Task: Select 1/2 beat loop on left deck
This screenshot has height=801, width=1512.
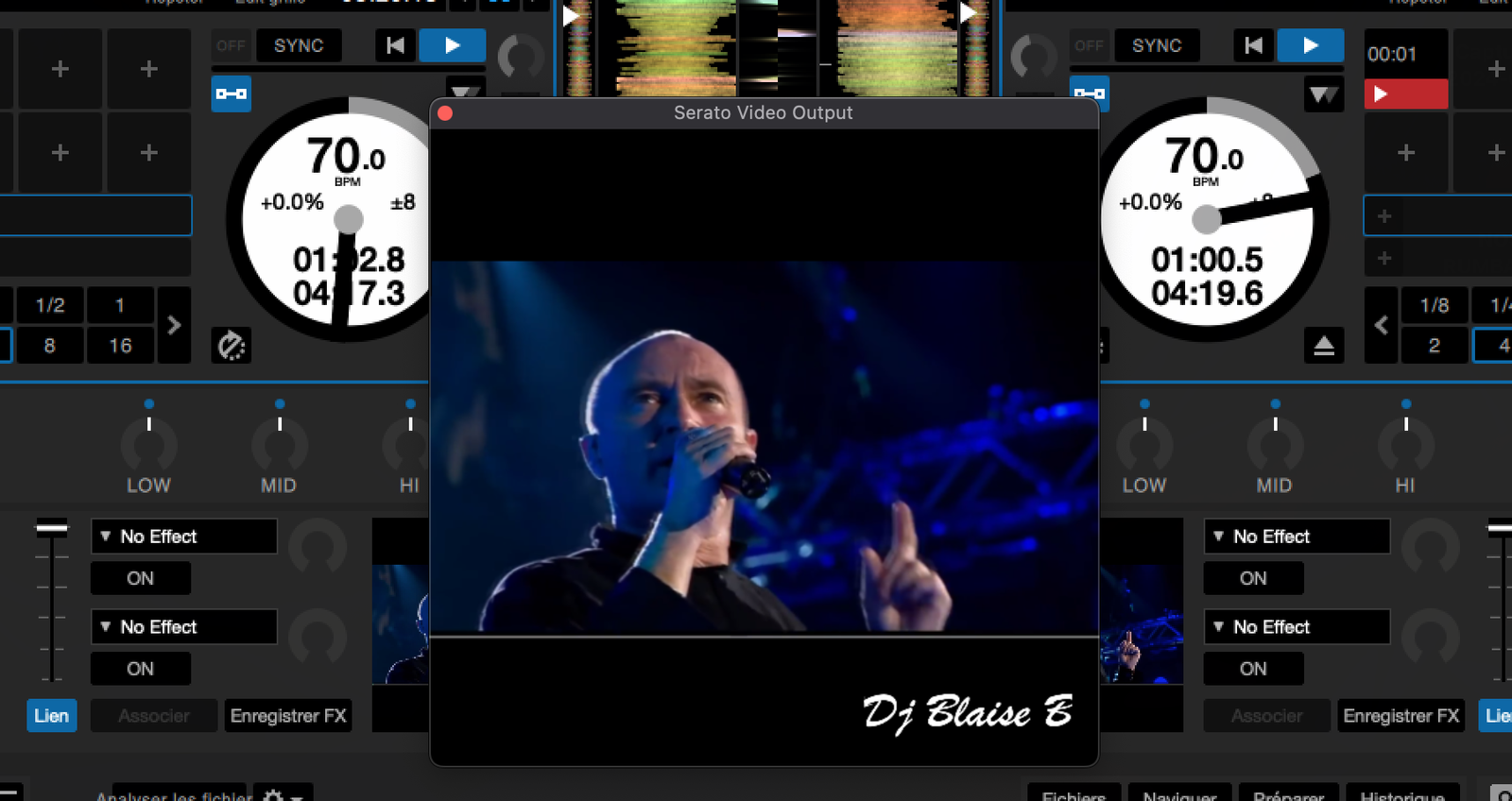Action: click(x=50, y=305)
